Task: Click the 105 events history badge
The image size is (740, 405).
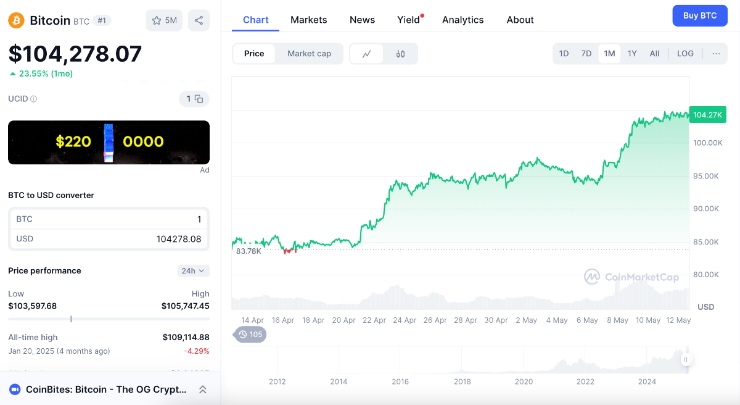Action: (x=250, y=334)
